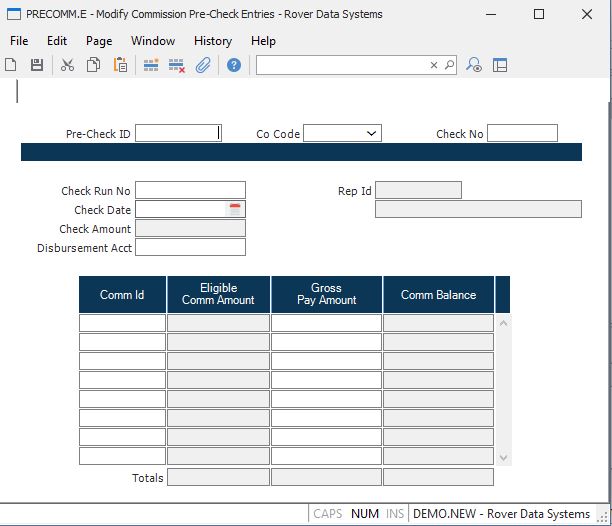
Task: Open the File menu
Action: click(x=19, y=41)
